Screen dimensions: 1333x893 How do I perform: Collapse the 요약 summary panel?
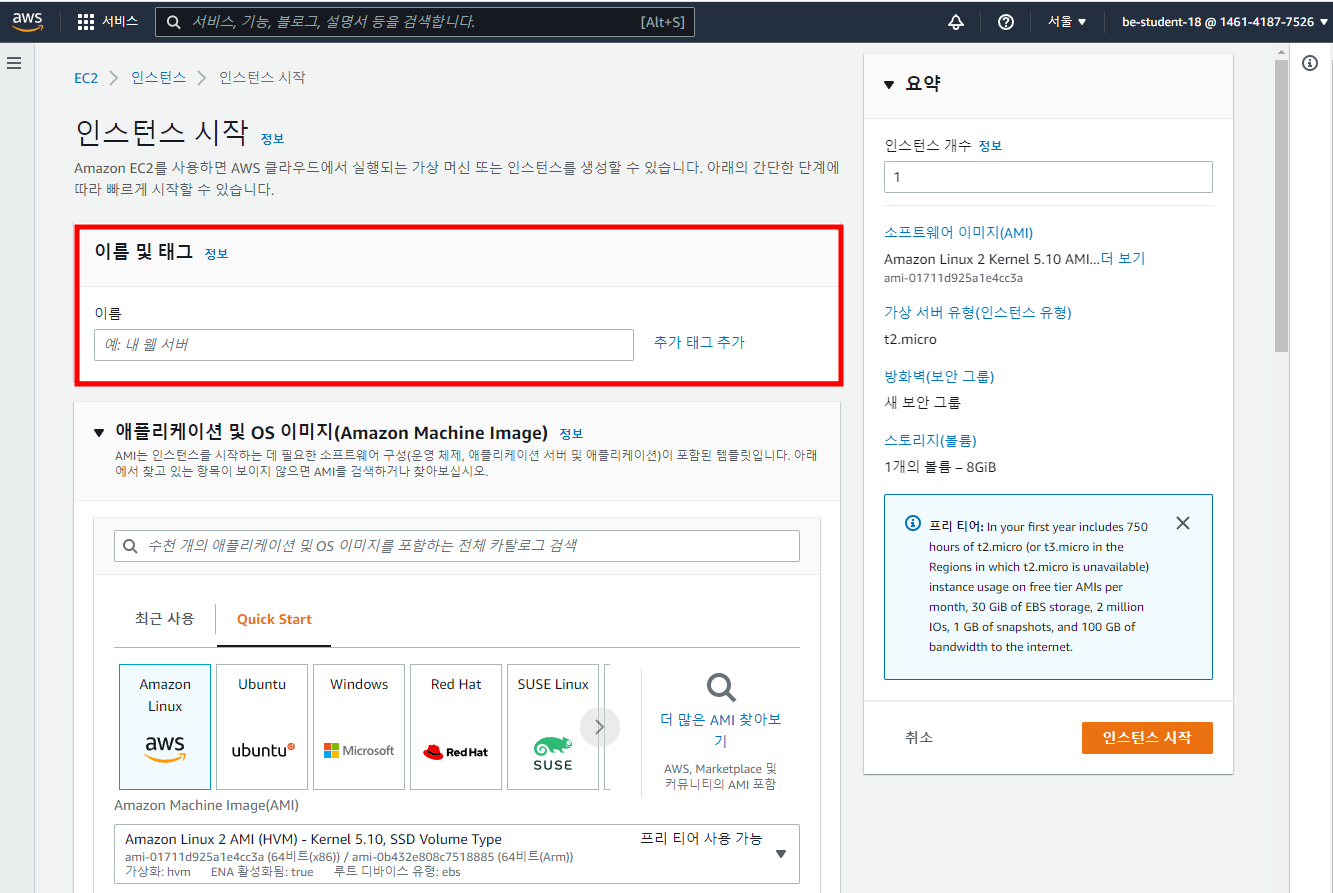click(889, 85)
